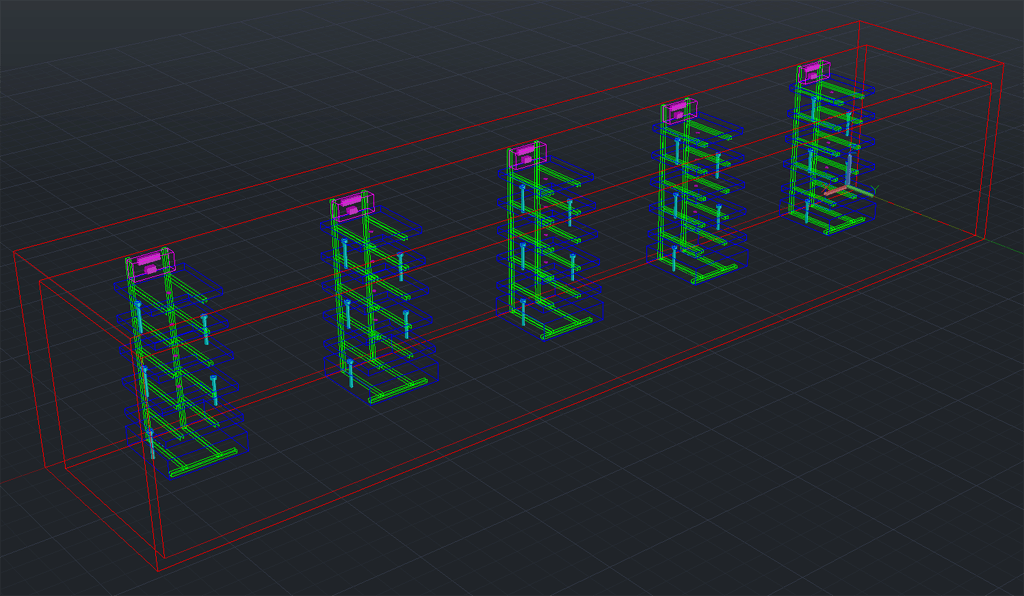The image size is (1024, 596).
Task: Select the magenta box atop the rightmost rack
Action: click(x=812, y=70)
